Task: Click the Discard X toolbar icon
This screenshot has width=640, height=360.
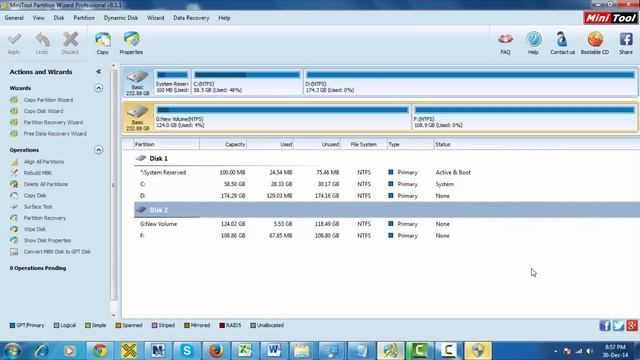Action: point(70,43)
